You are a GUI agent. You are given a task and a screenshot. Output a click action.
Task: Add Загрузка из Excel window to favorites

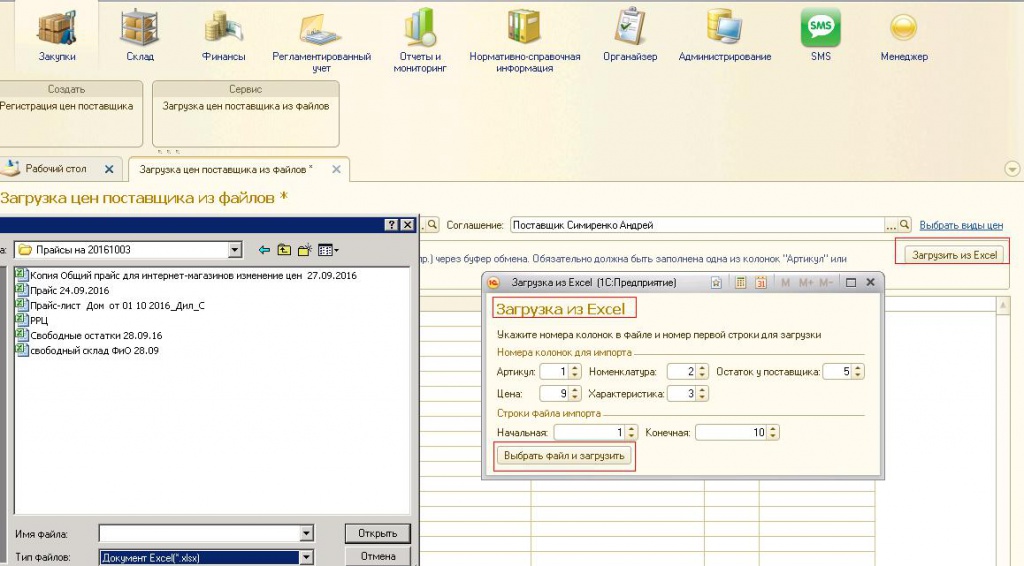coord(716,283)
